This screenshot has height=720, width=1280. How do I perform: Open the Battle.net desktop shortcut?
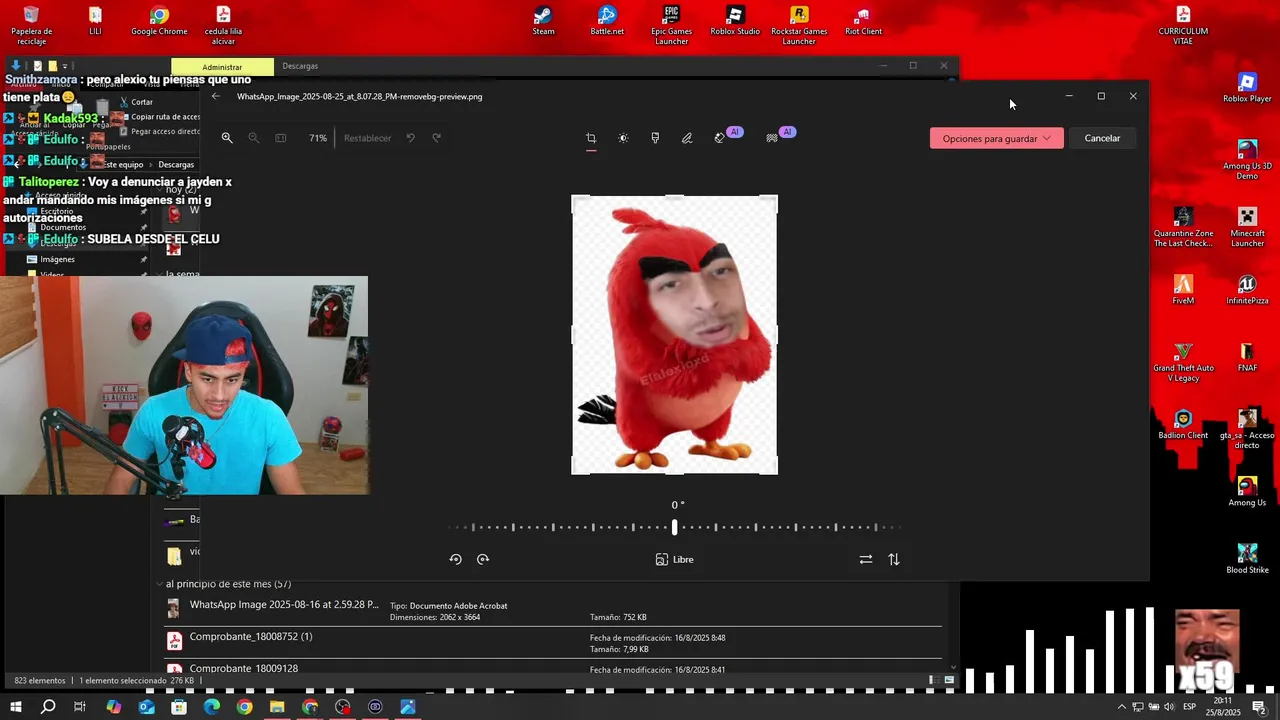pyautogui.click(x=607, y=21)
